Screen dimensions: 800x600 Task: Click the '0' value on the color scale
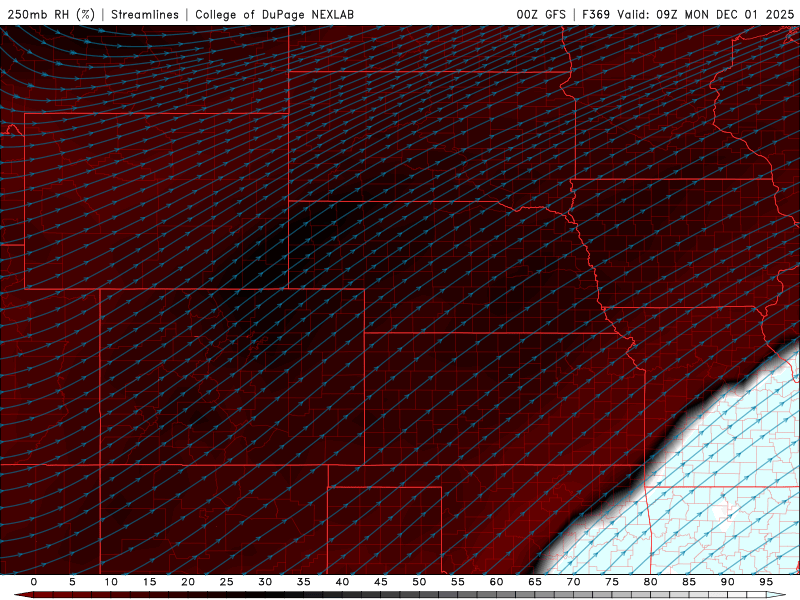34,582
